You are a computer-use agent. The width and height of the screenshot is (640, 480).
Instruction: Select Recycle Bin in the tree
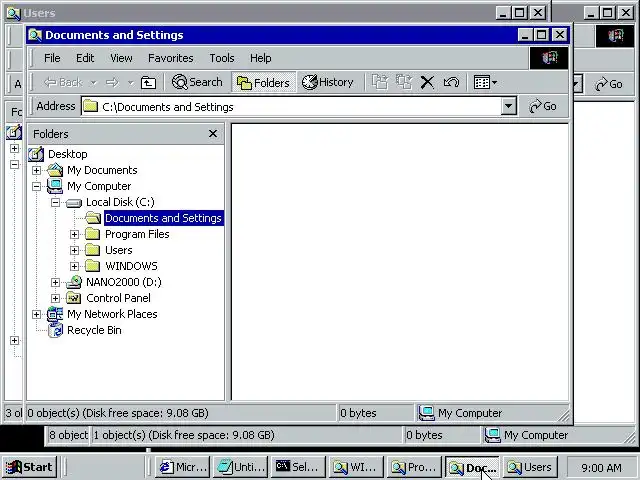(94, 330)
